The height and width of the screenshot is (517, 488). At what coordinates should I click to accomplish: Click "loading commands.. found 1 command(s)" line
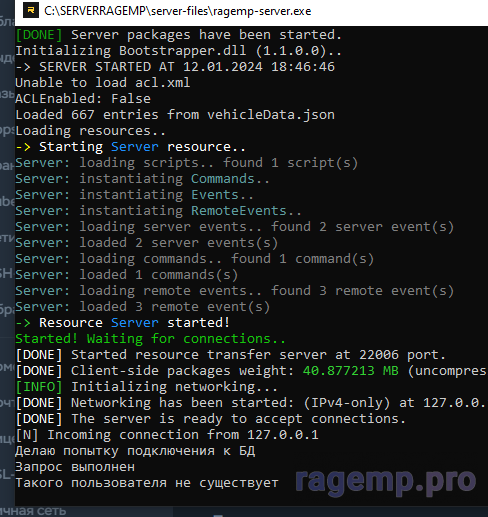tap(194, 259)
